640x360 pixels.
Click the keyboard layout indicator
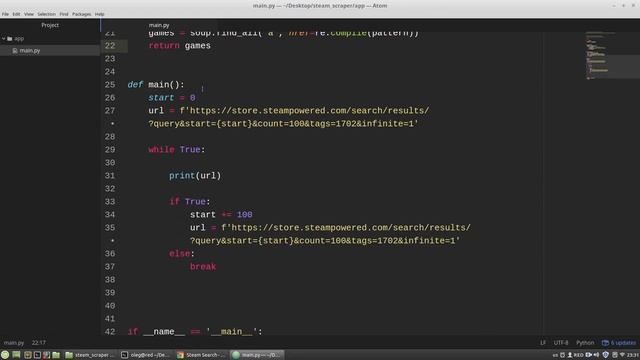click(x=555, y=355)
